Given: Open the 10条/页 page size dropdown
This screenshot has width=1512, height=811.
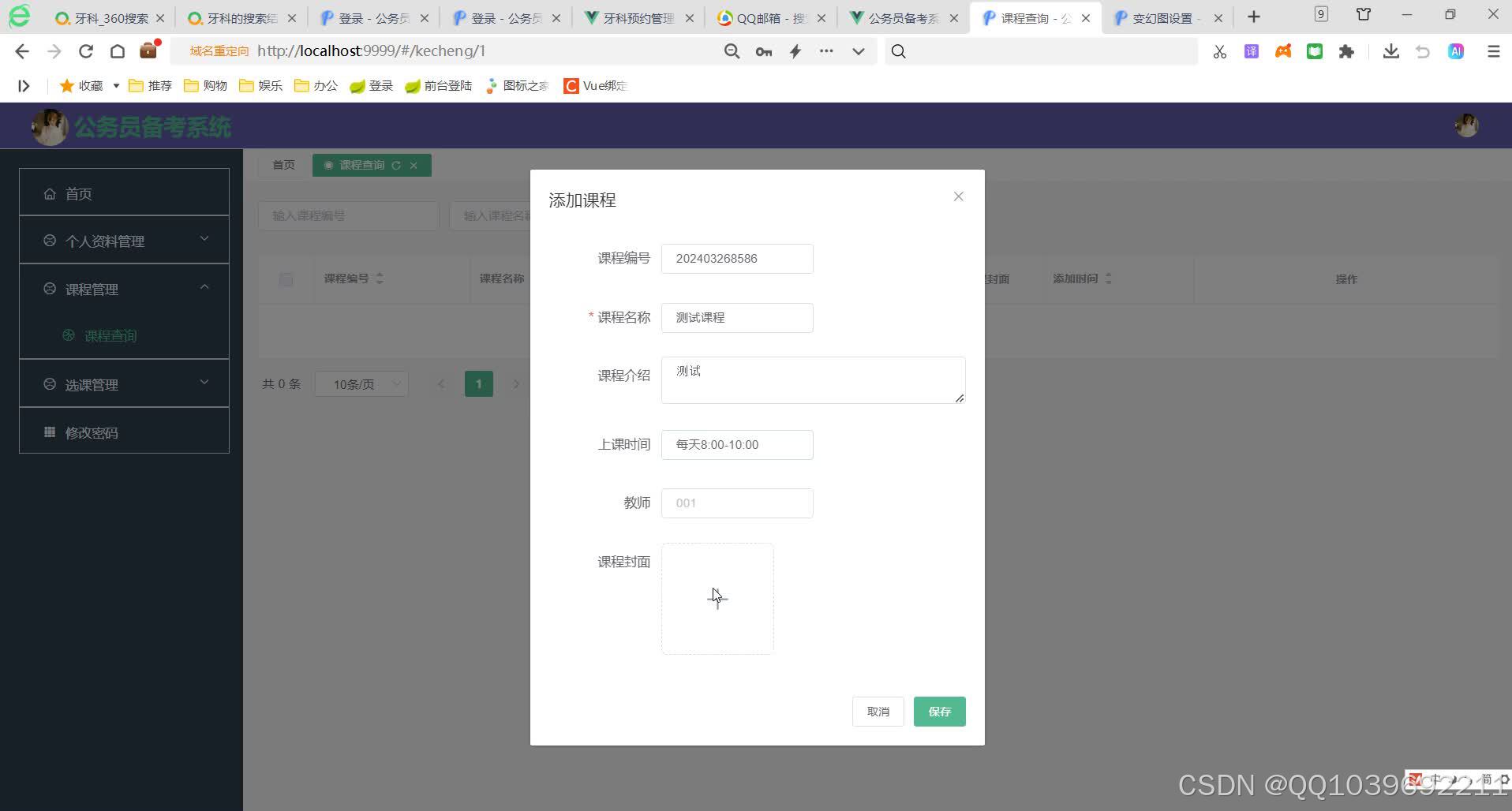Looking at the screenshot, I should (x=360, y=384).
